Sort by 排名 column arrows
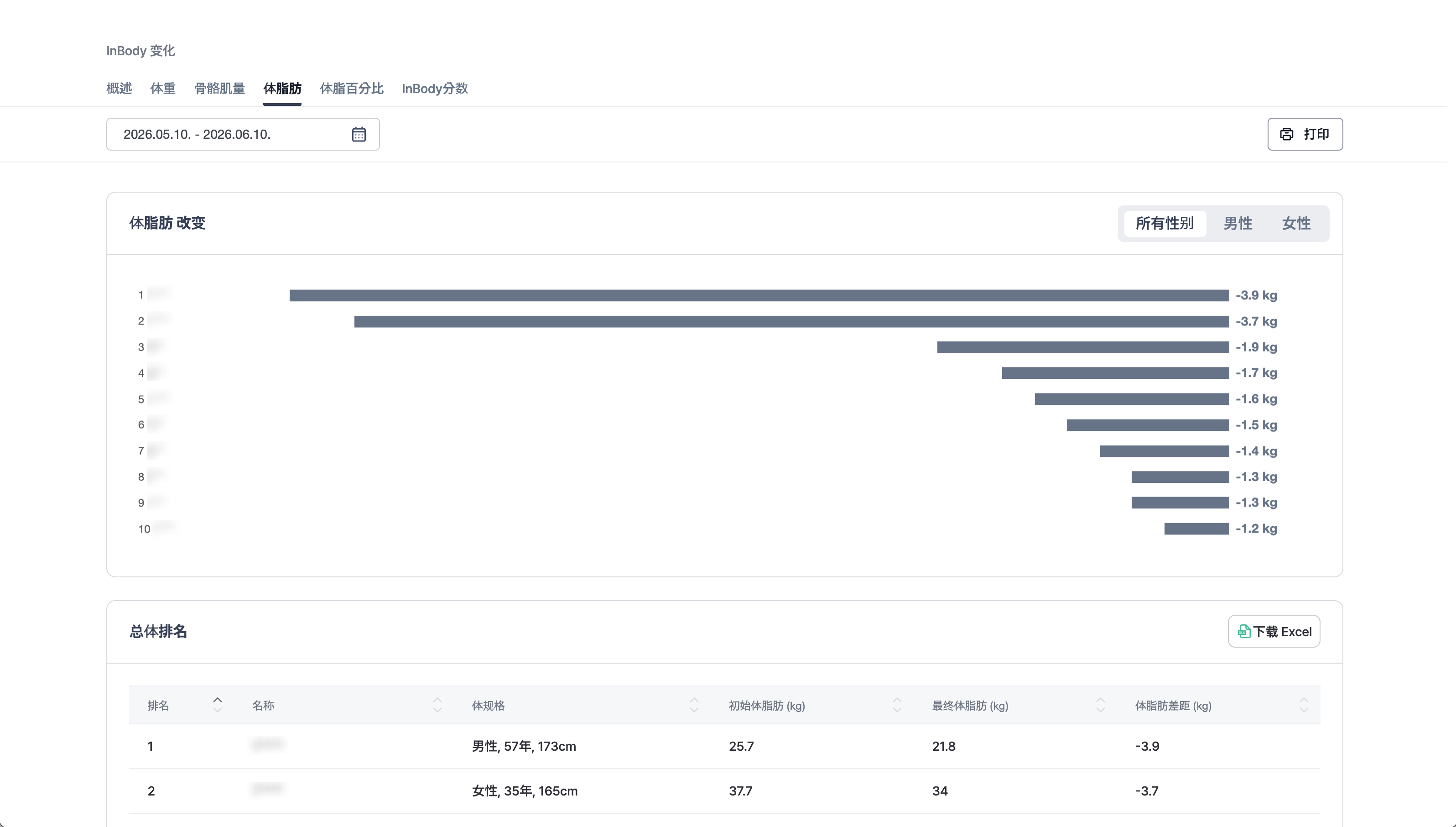 218,705
